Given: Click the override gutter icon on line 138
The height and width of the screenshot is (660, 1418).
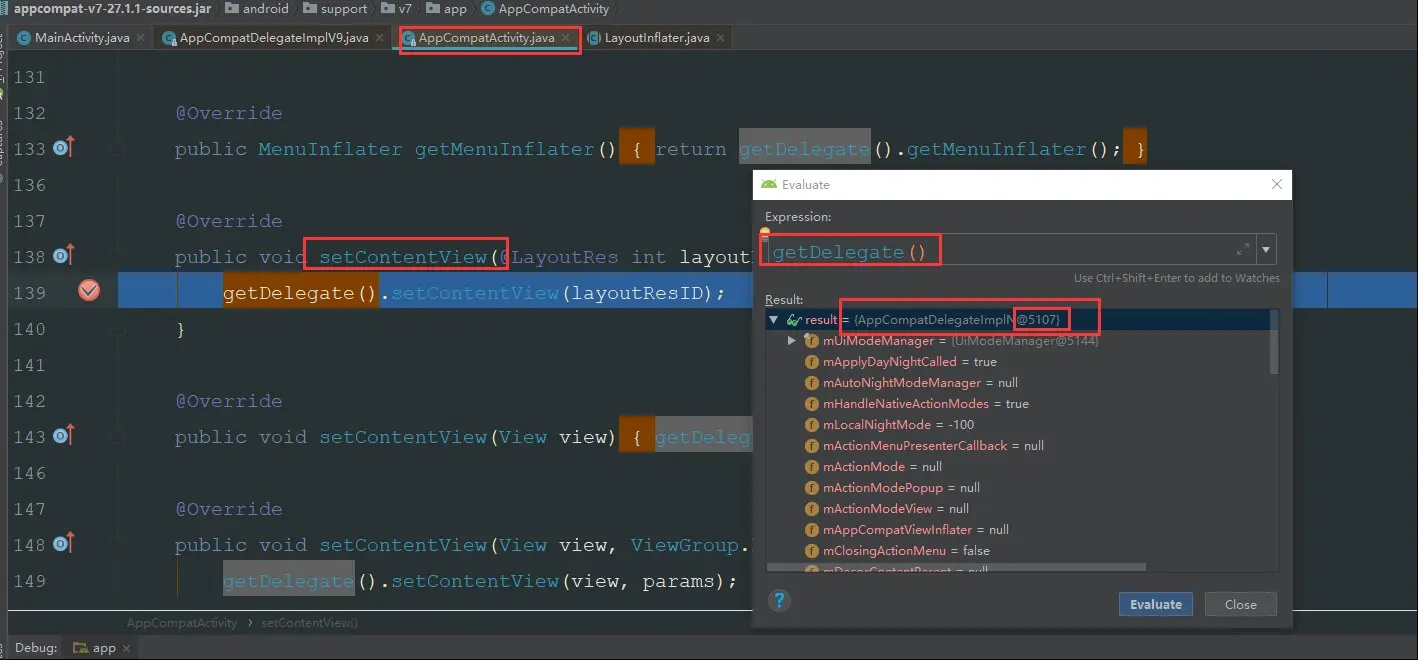Looking at the screenshot, I should (63, 257).
